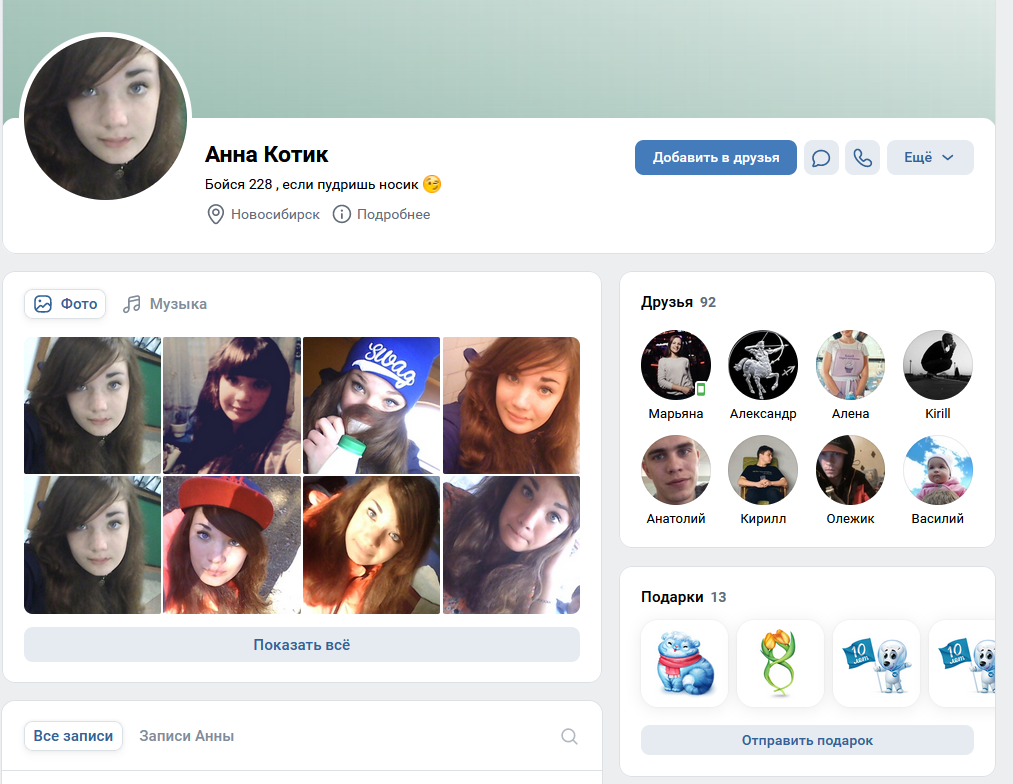Click the name Василий

[937, 519]
